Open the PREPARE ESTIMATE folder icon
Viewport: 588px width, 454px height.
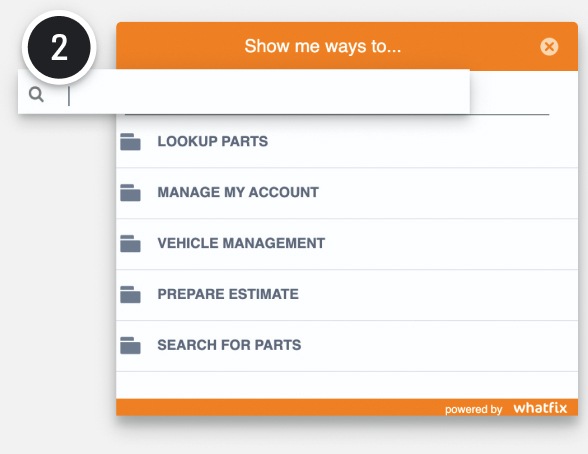point(130,295)
